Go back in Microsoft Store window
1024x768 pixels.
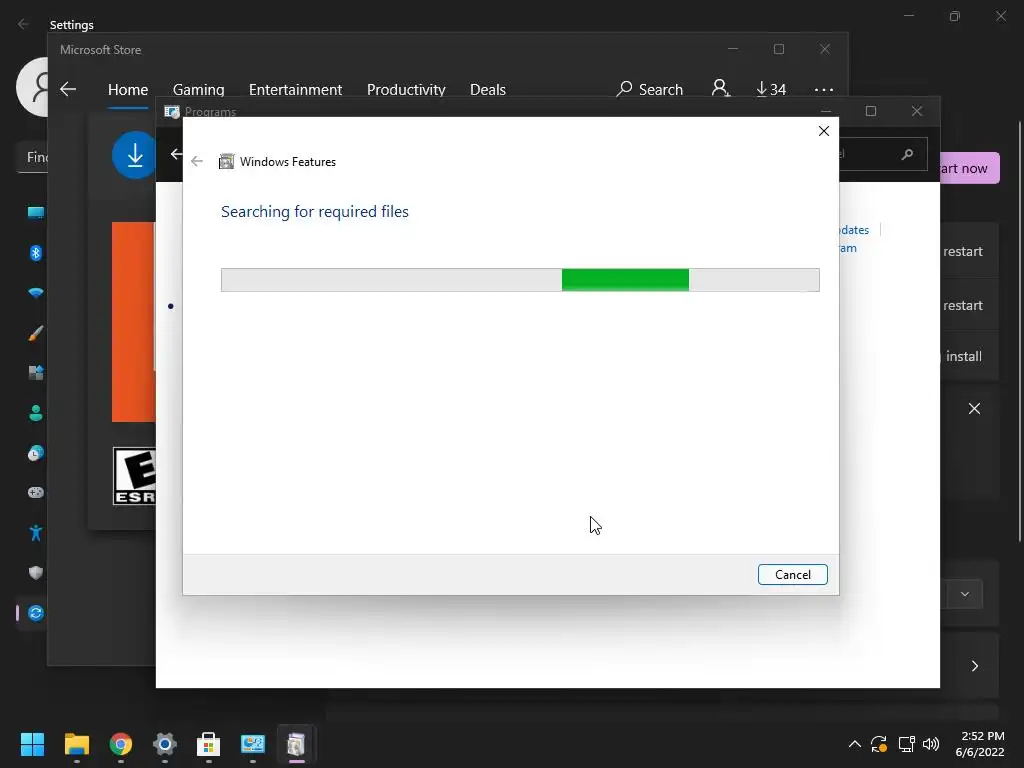[68, 89]
